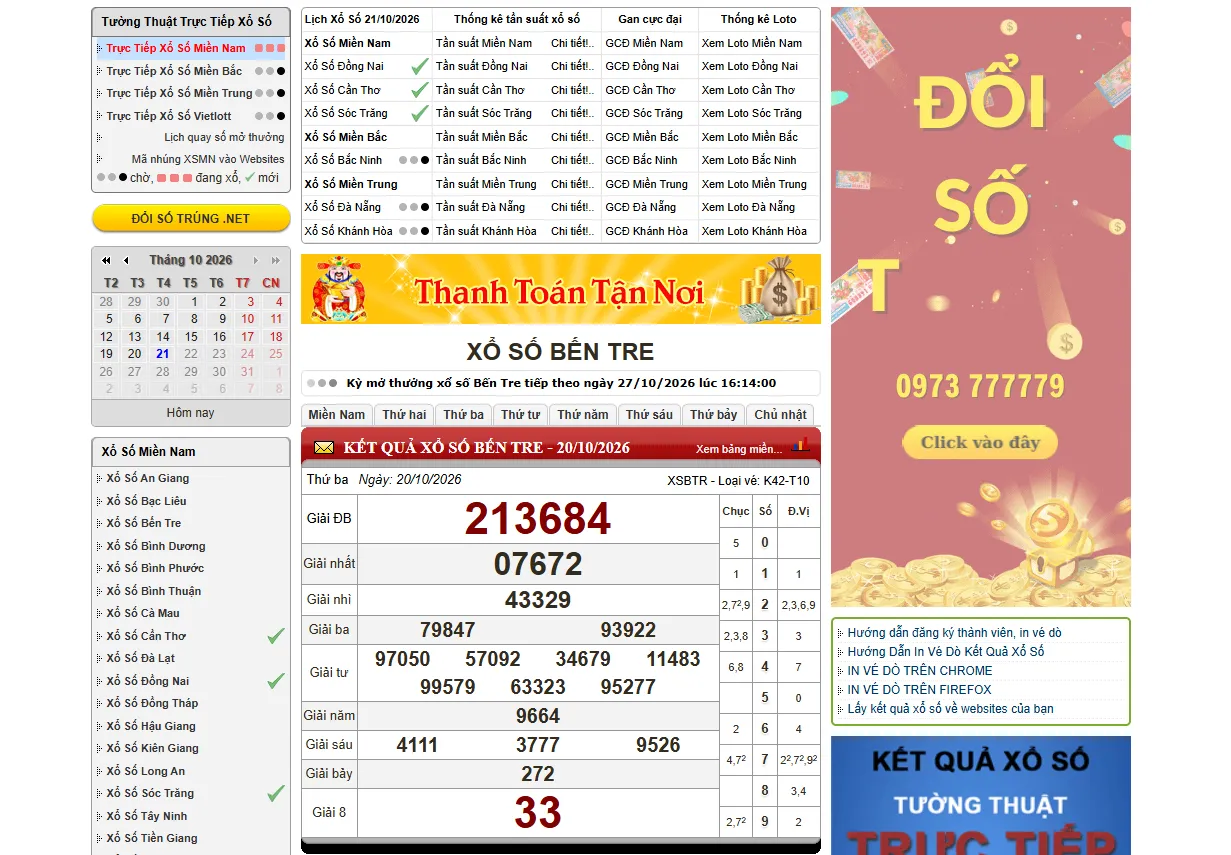Click waiting dots beside Trực Tiếp Xổ Số Miền Trung
1231x855 pixels.
click(270, 93)
